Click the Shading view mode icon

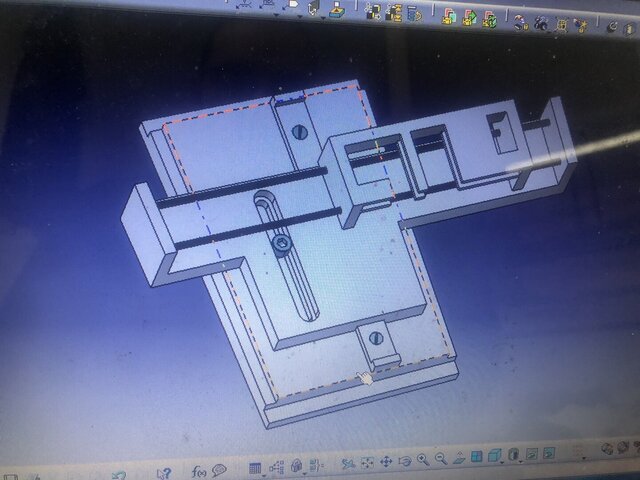[513, 454]
